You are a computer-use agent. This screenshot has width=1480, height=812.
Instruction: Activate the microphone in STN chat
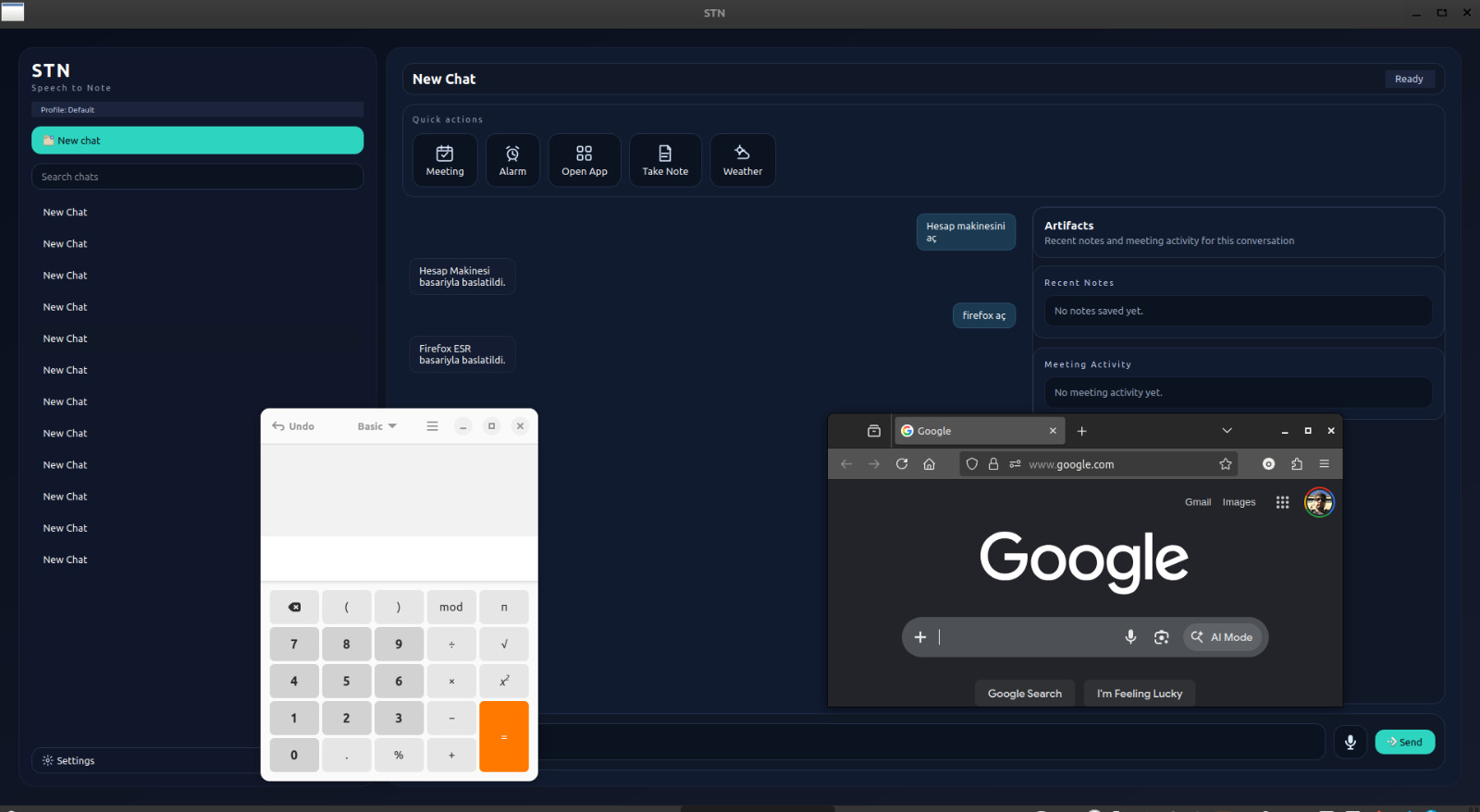pyautogui.click(x=1350, y=742)
